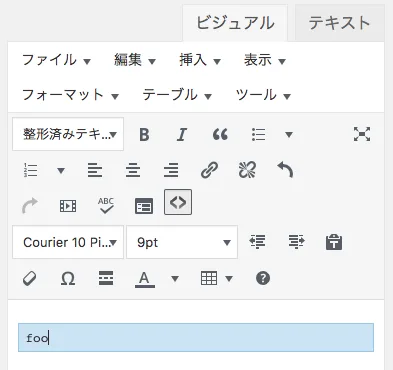Undo the last action
This screenshot has width=393, height=370.
click(x=285, y=170)
